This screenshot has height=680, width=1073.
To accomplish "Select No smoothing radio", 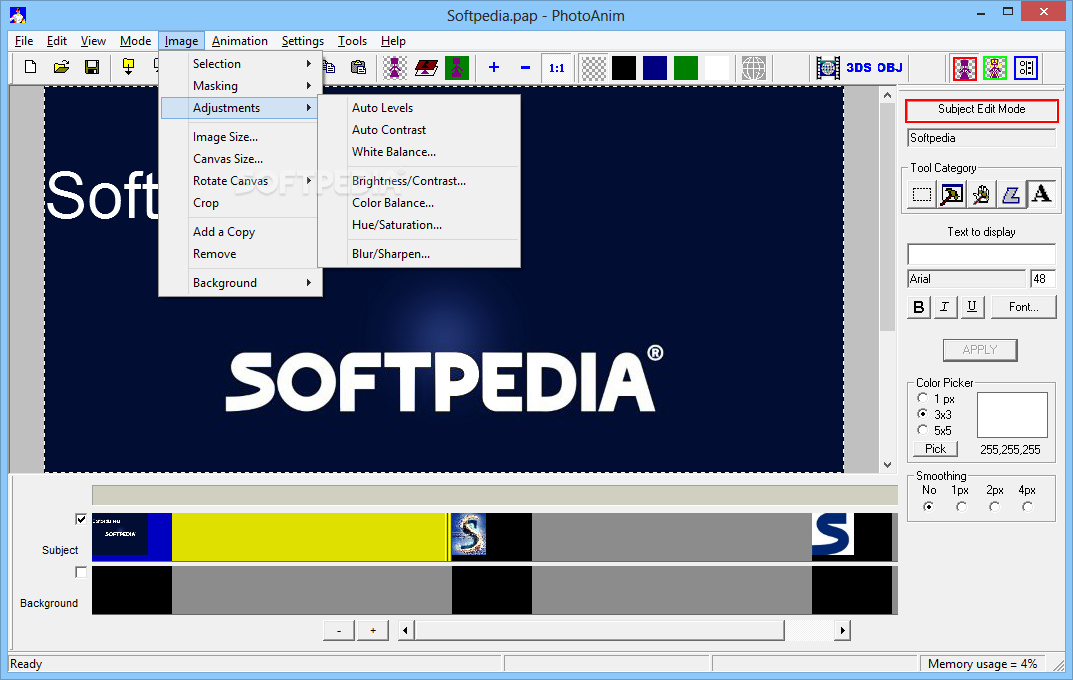I will [x=928, y=506].
